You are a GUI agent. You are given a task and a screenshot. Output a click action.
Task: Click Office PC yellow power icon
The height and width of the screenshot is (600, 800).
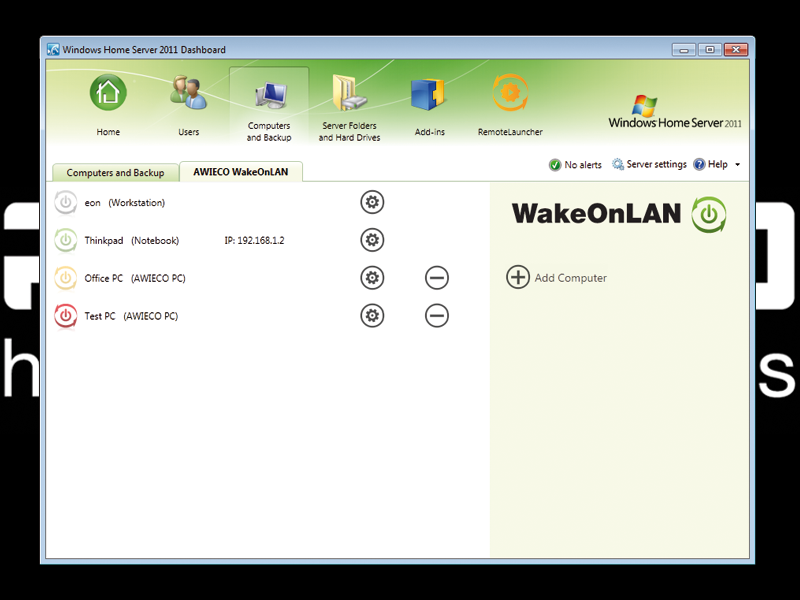click(x=66, y=278)
